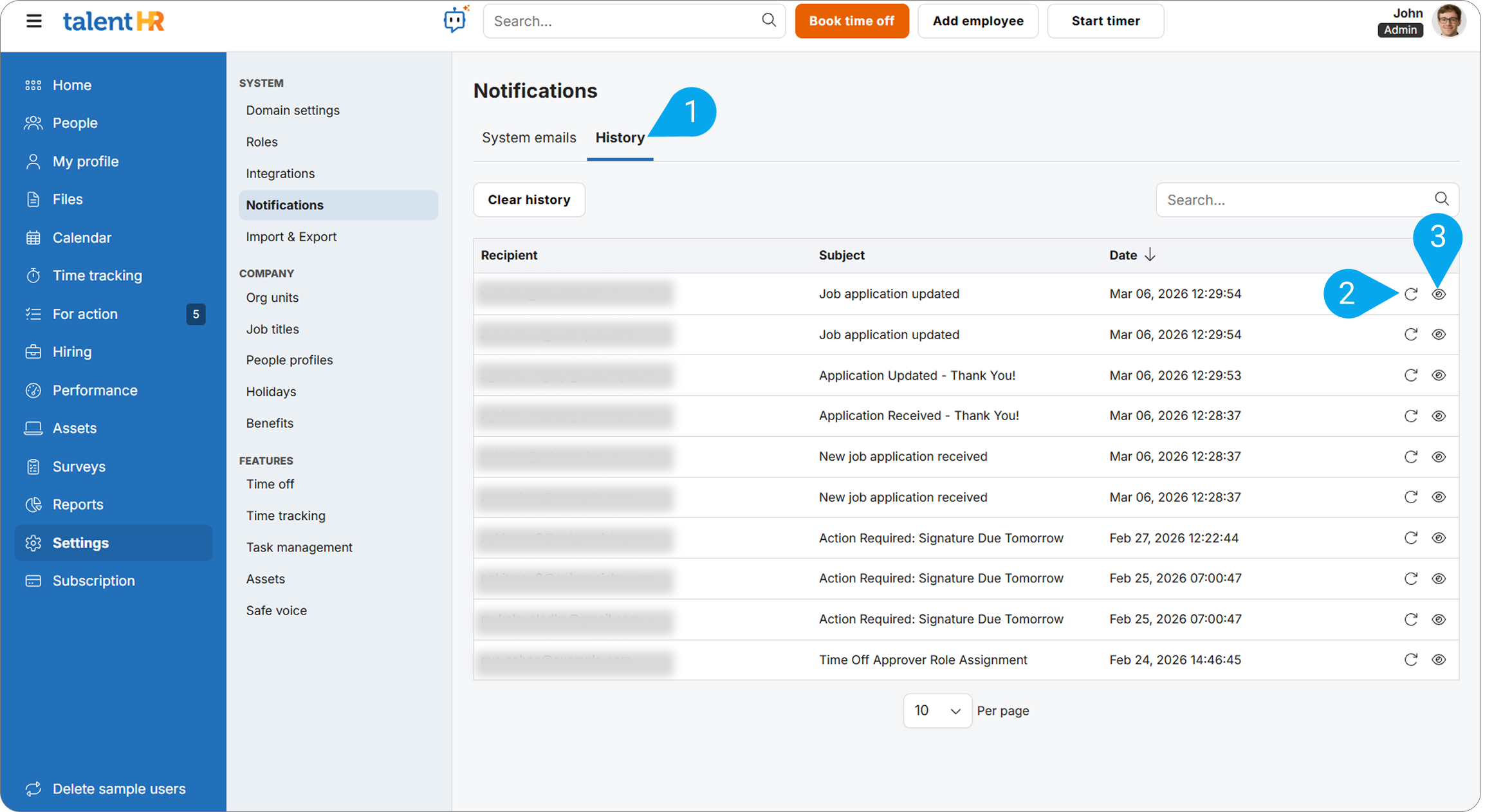This screenshot has width=1503, height=812.
Task: Click the Time tracking sidebar icon
Action: coord(33,275)
